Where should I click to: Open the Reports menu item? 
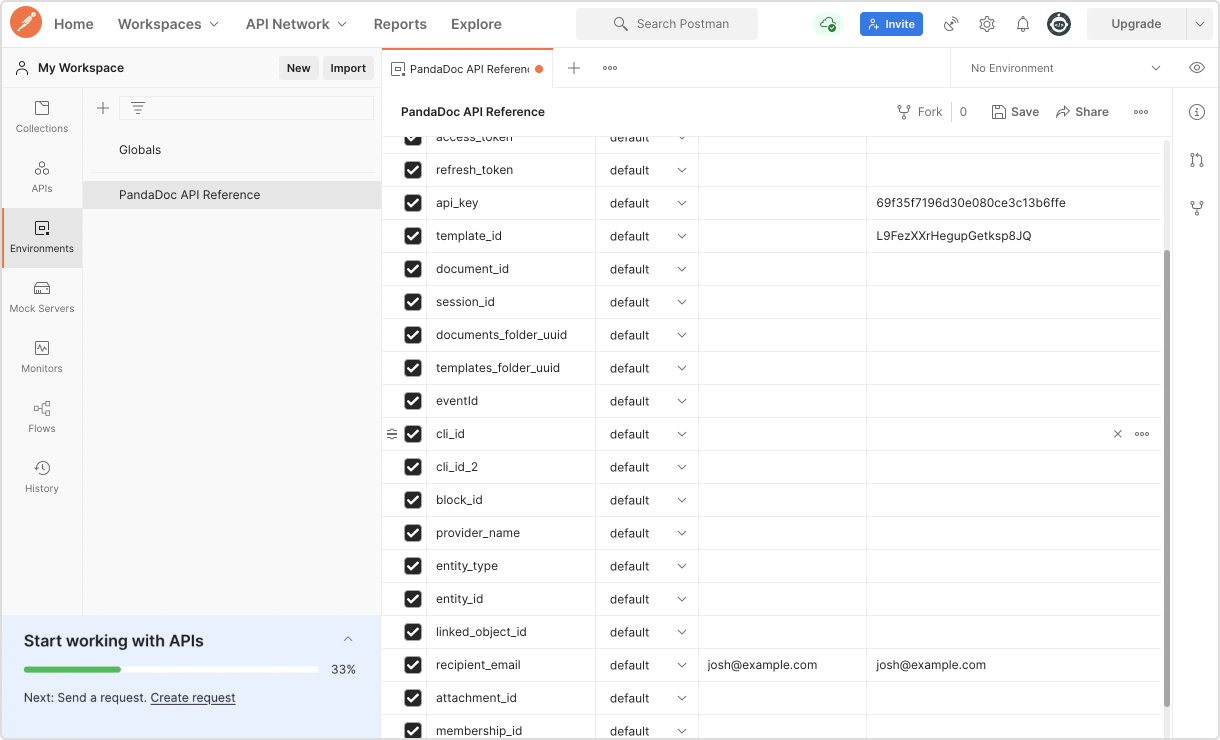[x=400, y=24]
